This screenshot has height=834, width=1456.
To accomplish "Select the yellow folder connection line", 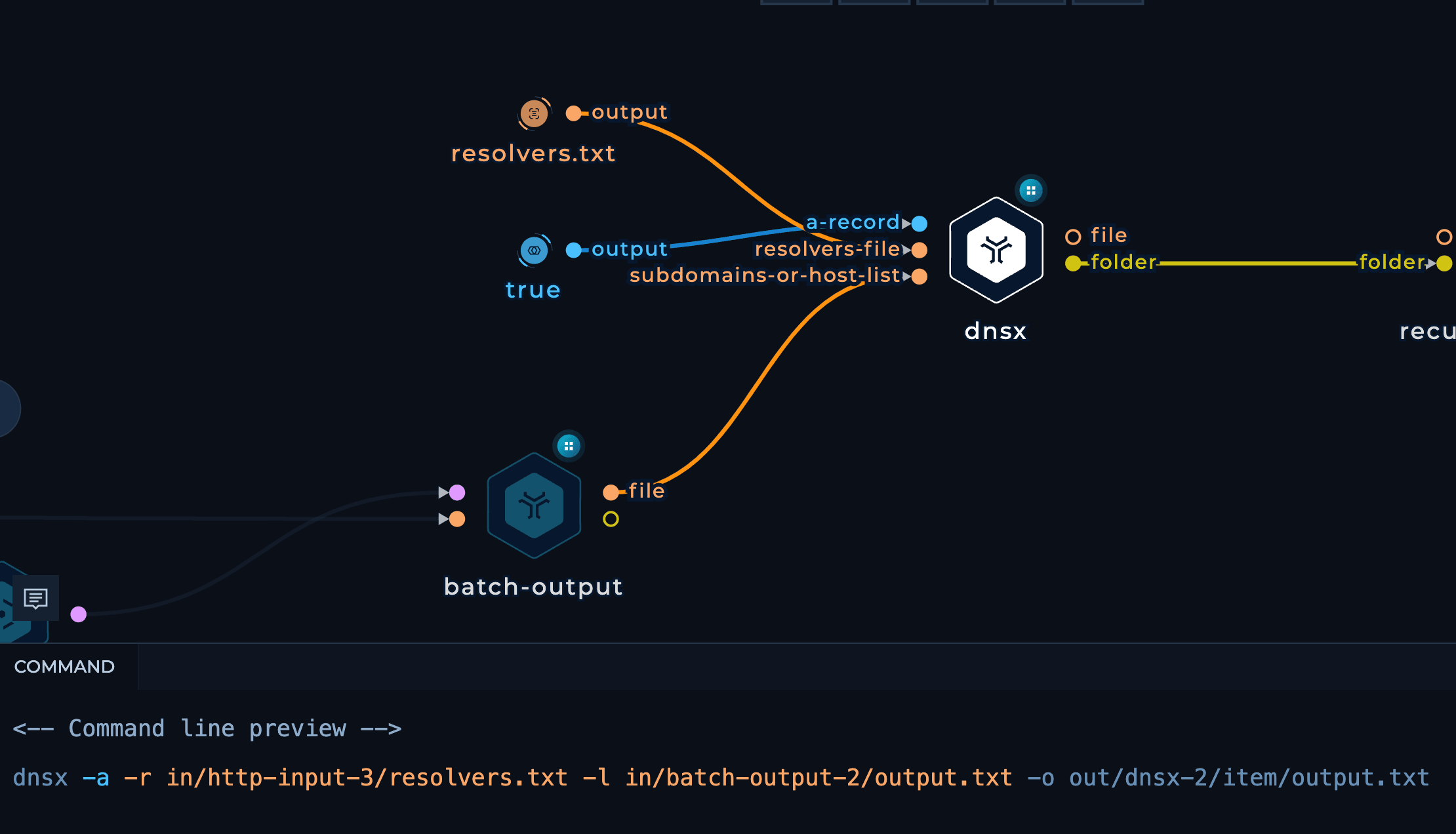I will pyautogui.click(x=1258, y=264).
